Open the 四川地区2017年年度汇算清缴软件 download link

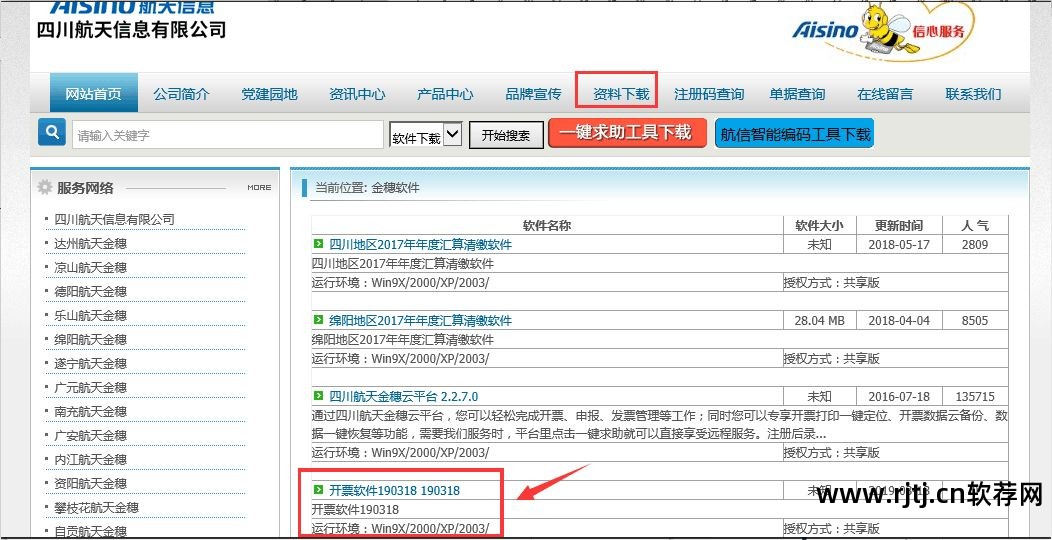[421, 244]
